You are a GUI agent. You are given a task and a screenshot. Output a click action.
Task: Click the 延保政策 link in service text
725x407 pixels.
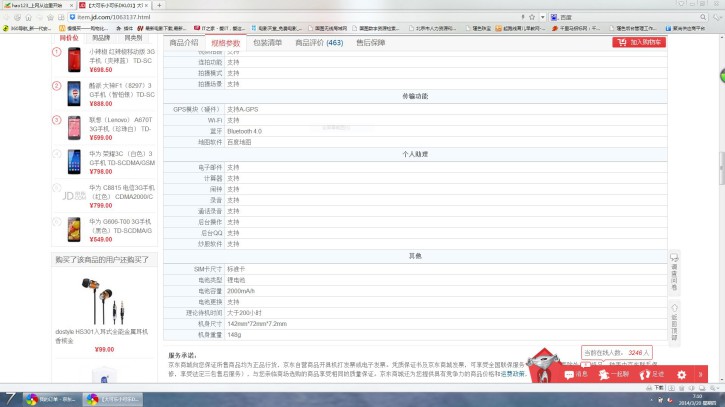[x=513, y=374]
